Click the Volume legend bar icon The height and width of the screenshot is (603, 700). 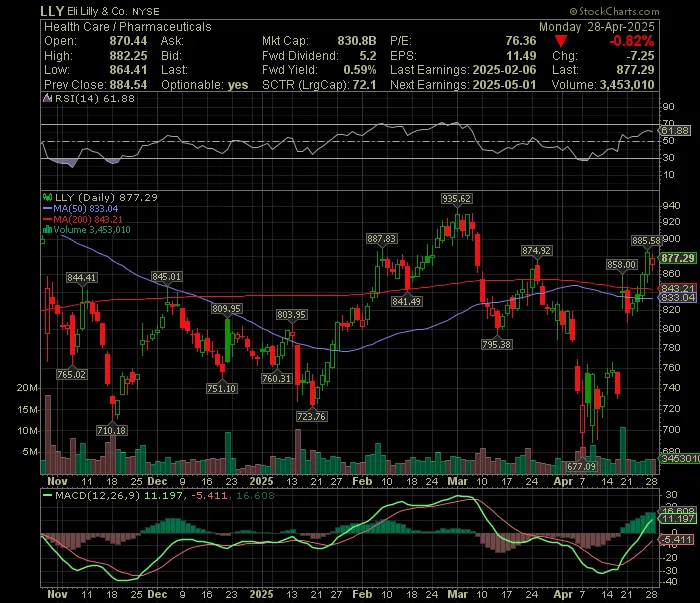(47, 230)
